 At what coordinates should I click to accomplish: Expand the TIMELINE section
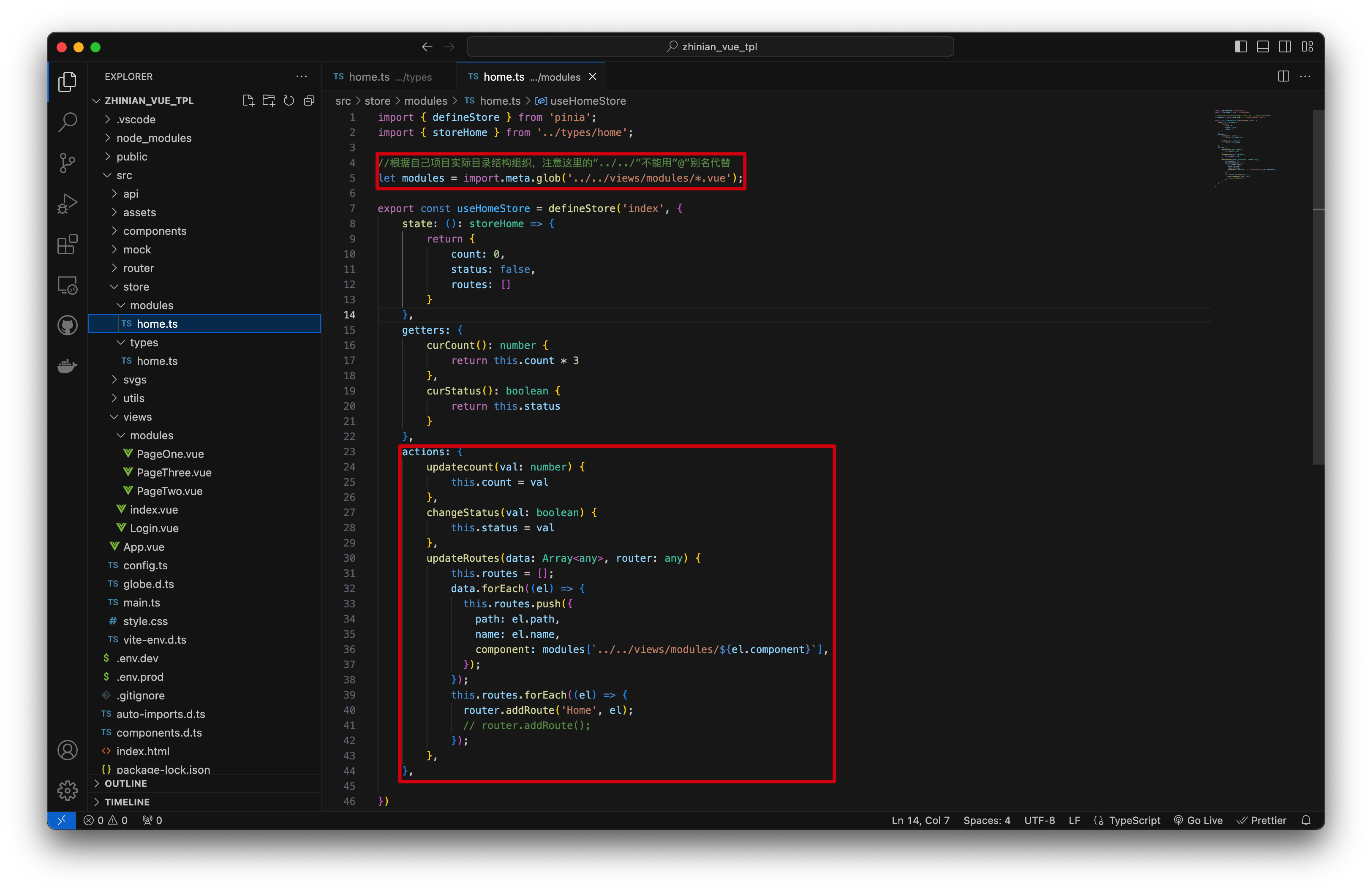pyautogui.click(x=204, y=802)
